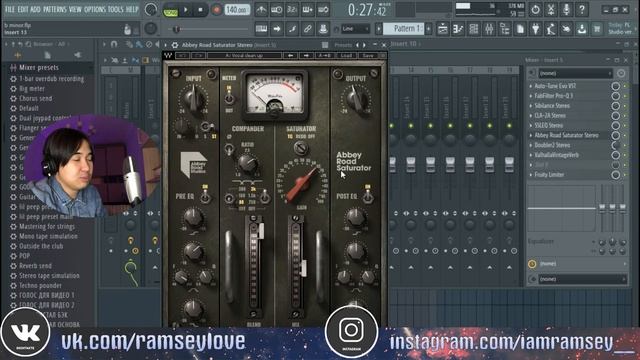Toggle Song/Pattern mode button
This screenshot has height=360, width=640.
(170, 11)
